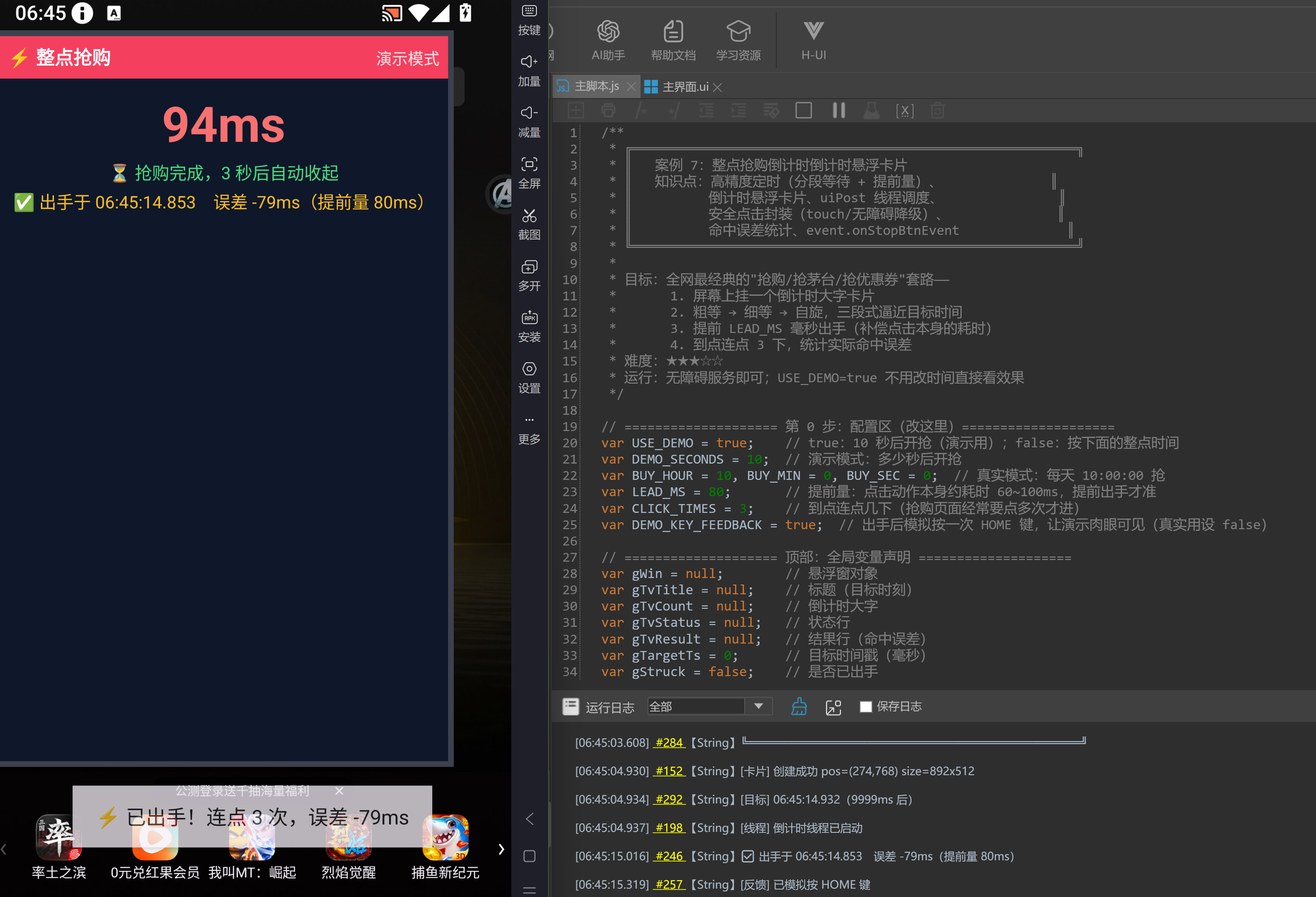Click the trash refresh icon in the editor toolbar

[x=937, y=110]
